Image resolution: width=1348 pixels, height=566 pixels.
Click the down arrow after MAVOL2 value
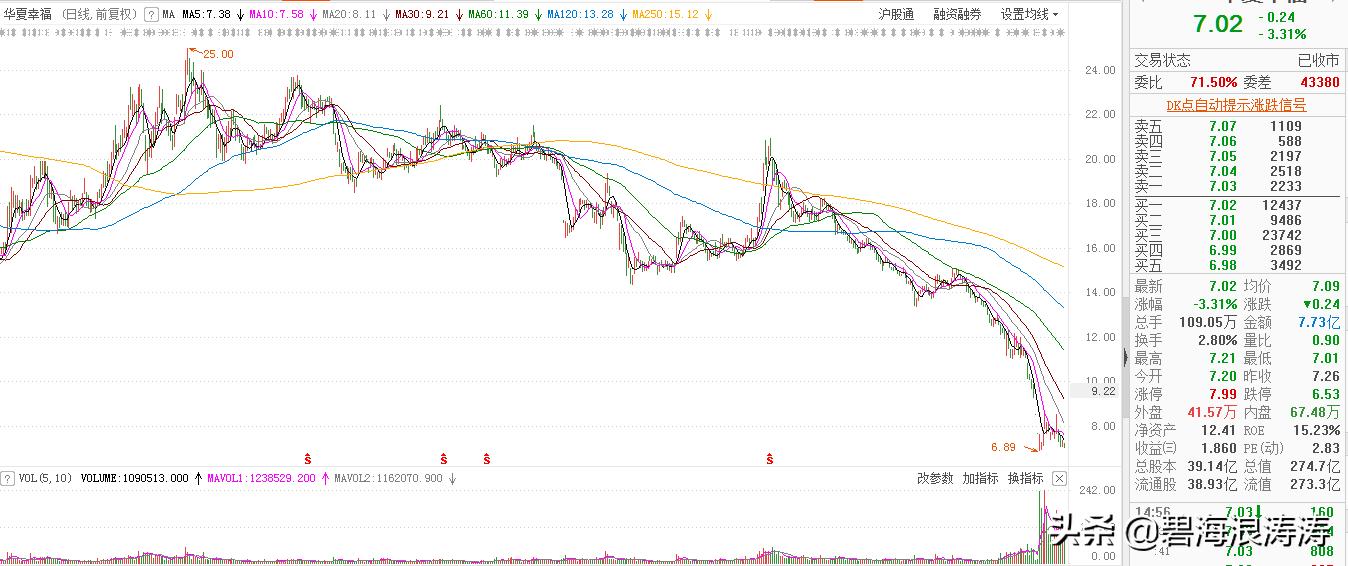(452, 479)
